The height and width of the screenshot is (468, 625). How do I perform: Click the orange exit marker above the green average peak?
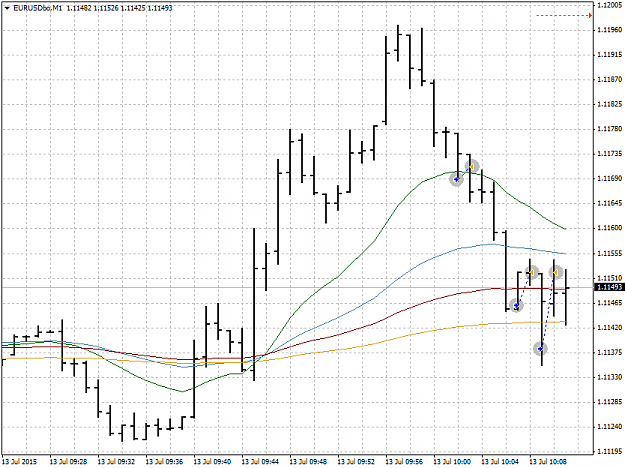[x=472, y=166]
